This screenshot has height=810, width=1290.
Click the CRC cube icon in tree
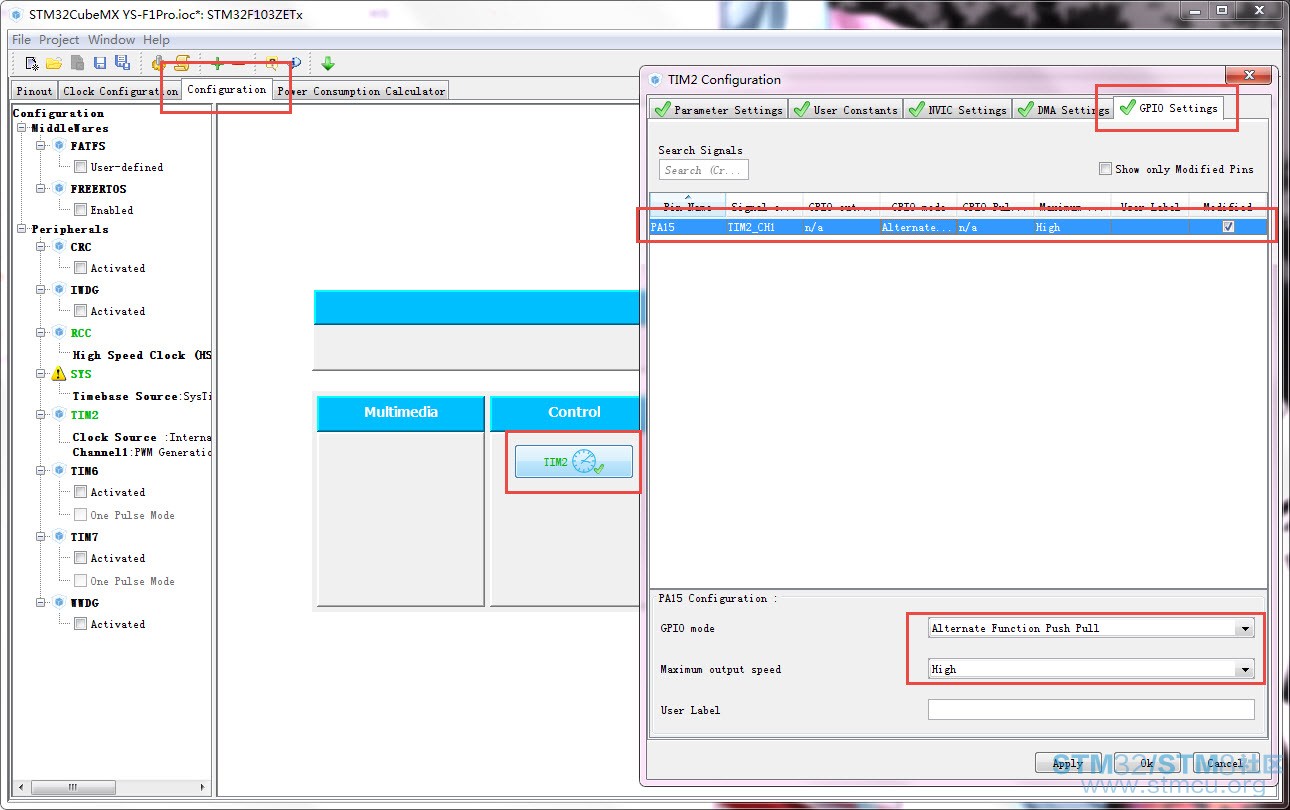coord(59,246)
